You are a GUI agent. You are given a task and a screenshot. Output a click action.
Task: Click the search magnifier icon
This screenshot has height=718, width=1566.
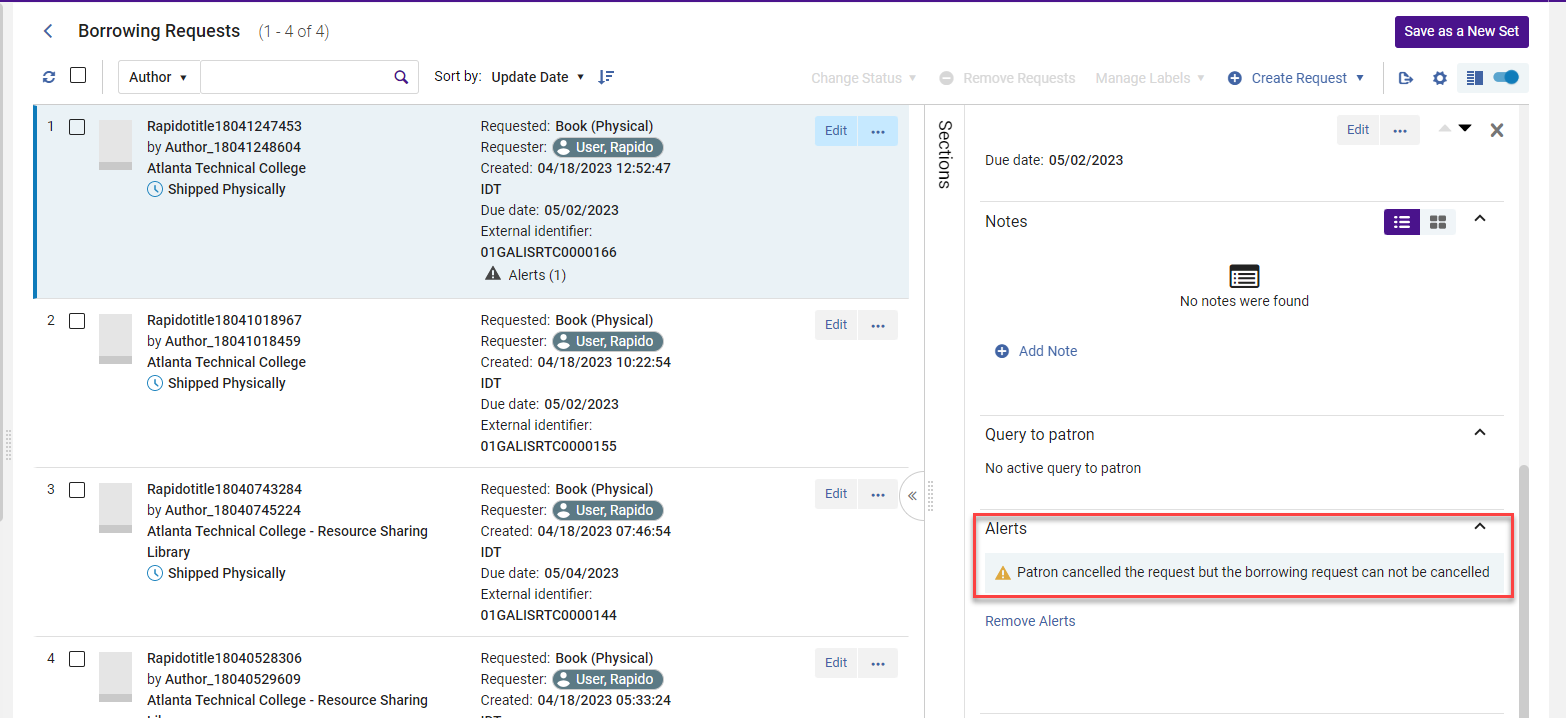tap(400, 77)
